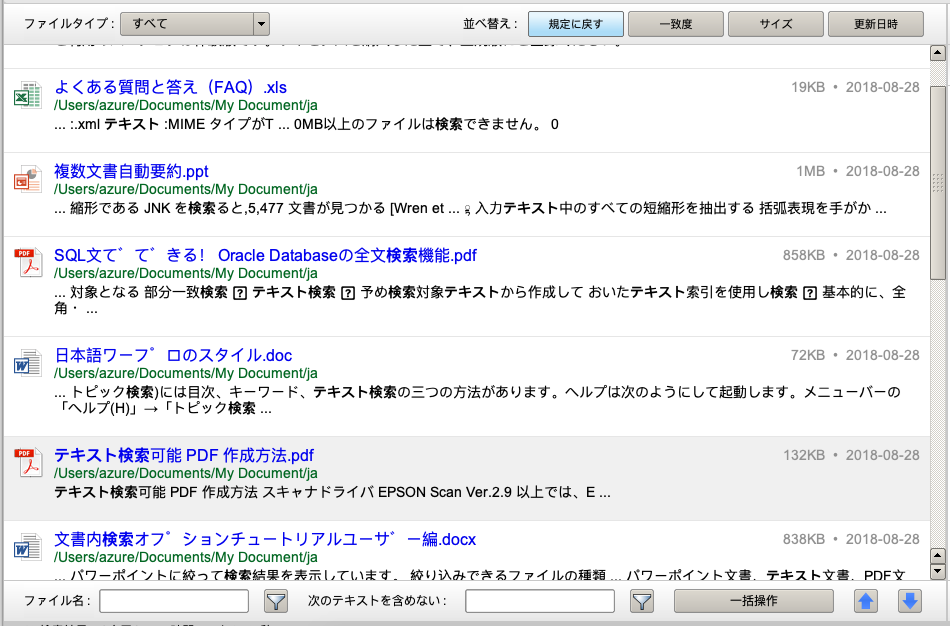The image size is (950, 626).
Task: Click the Word icon for 日本語ワープロのスタイル.doc
Action: point(27,363)
